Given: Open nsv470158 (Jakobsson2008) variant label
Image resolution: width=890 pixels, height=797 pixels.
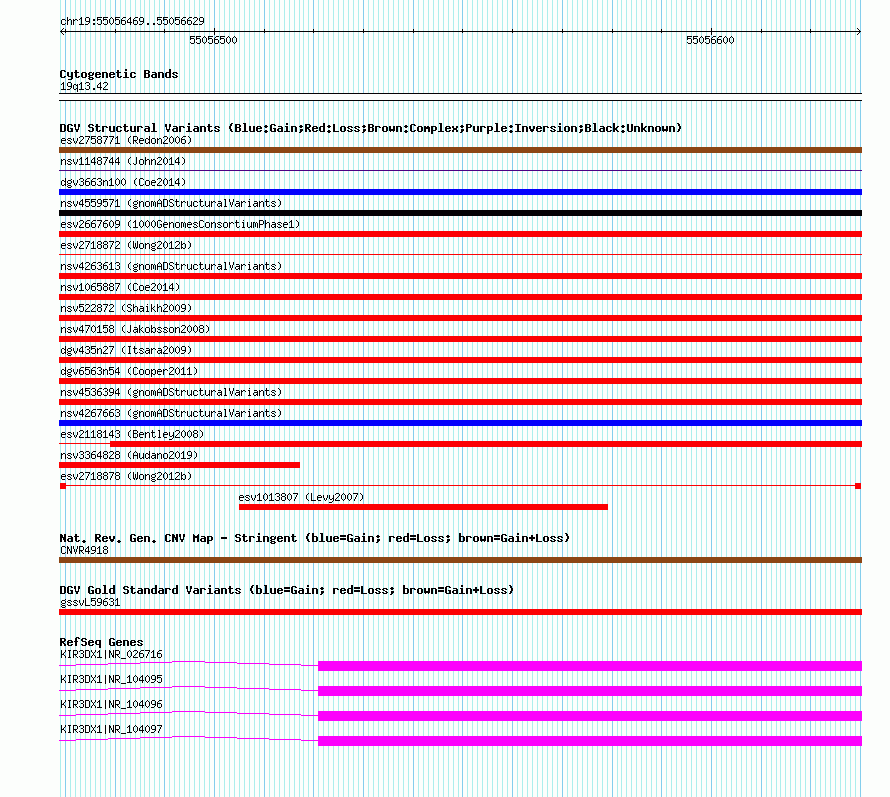Looking at the screenshot, I should pos(135,329).
